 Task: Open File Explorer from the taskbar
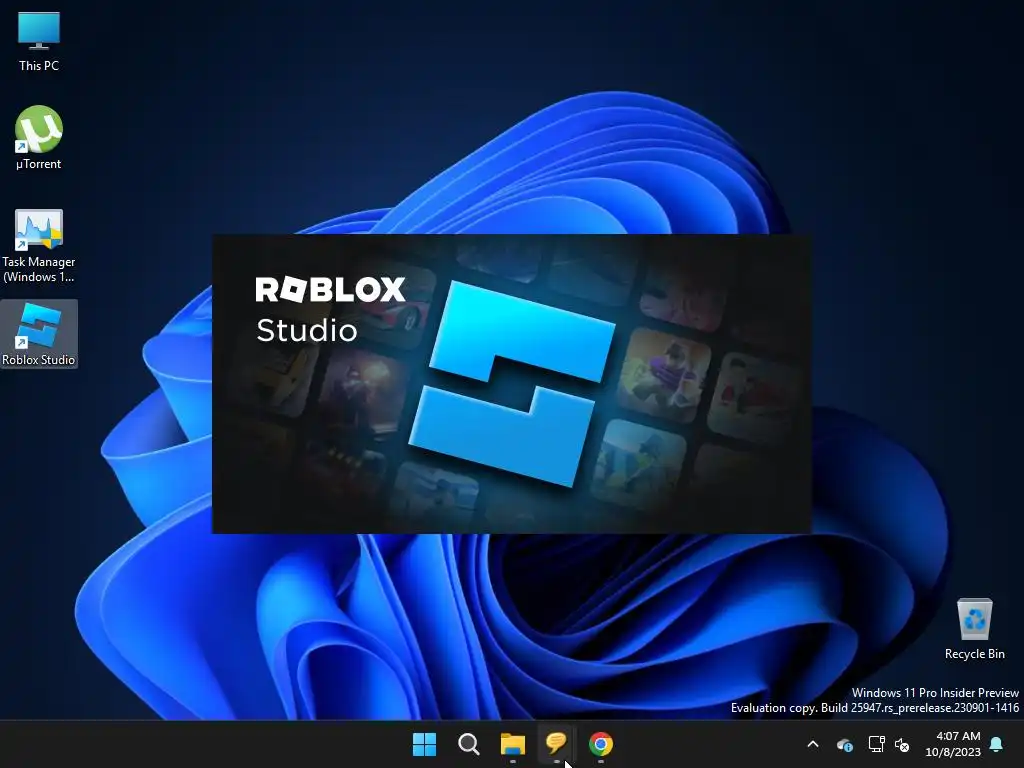point(513,744)
